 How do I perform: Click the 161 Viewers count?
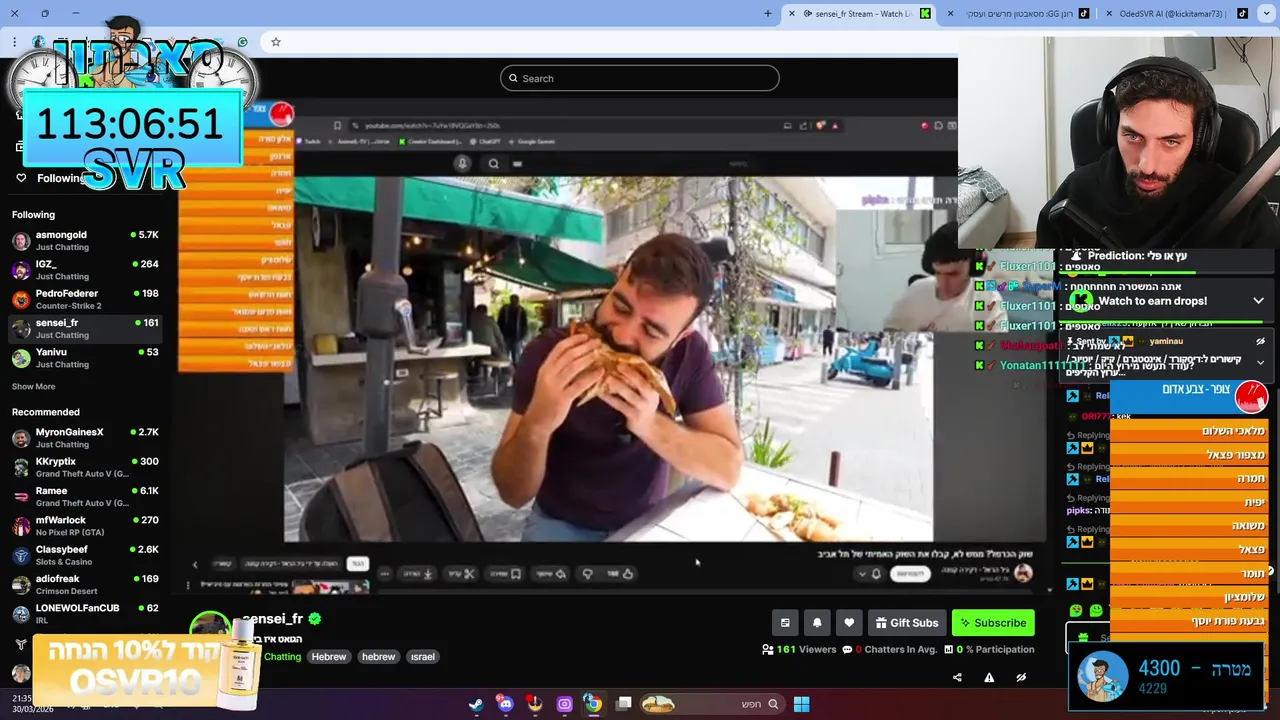coord(799,650)
